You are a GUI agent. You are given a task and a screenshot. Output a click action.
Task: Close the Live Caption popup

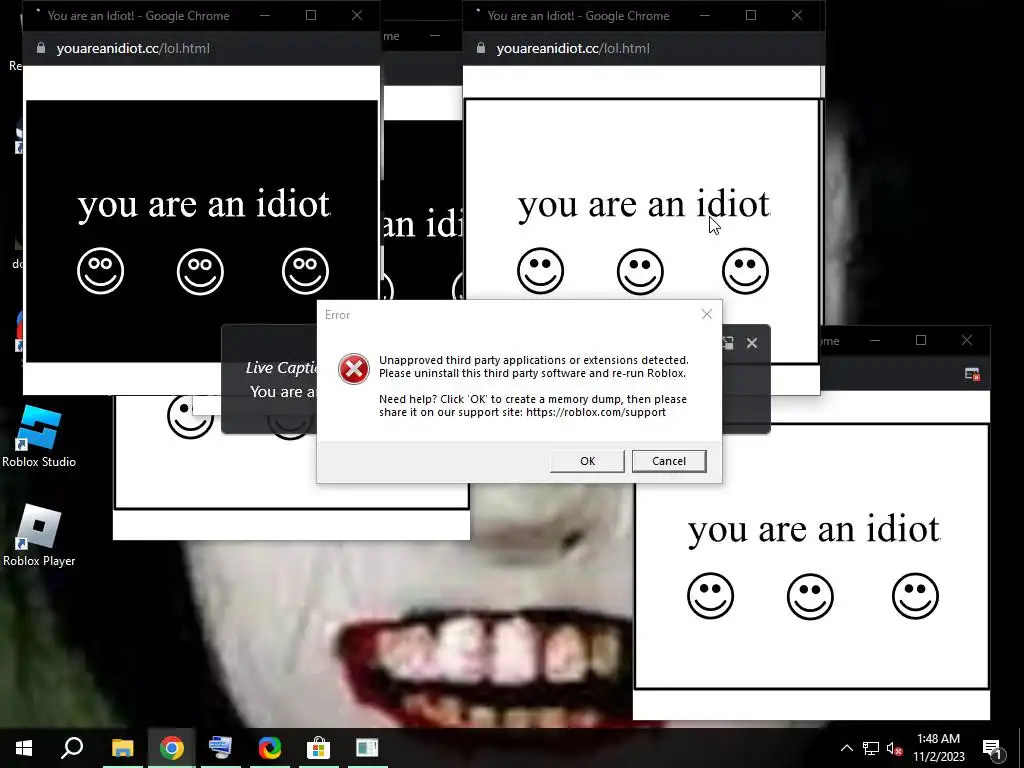[752, 343]
